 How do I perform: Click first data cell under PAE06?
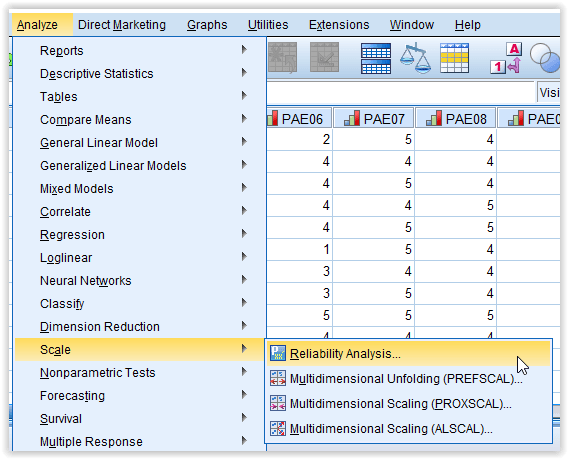coord(299,139)
